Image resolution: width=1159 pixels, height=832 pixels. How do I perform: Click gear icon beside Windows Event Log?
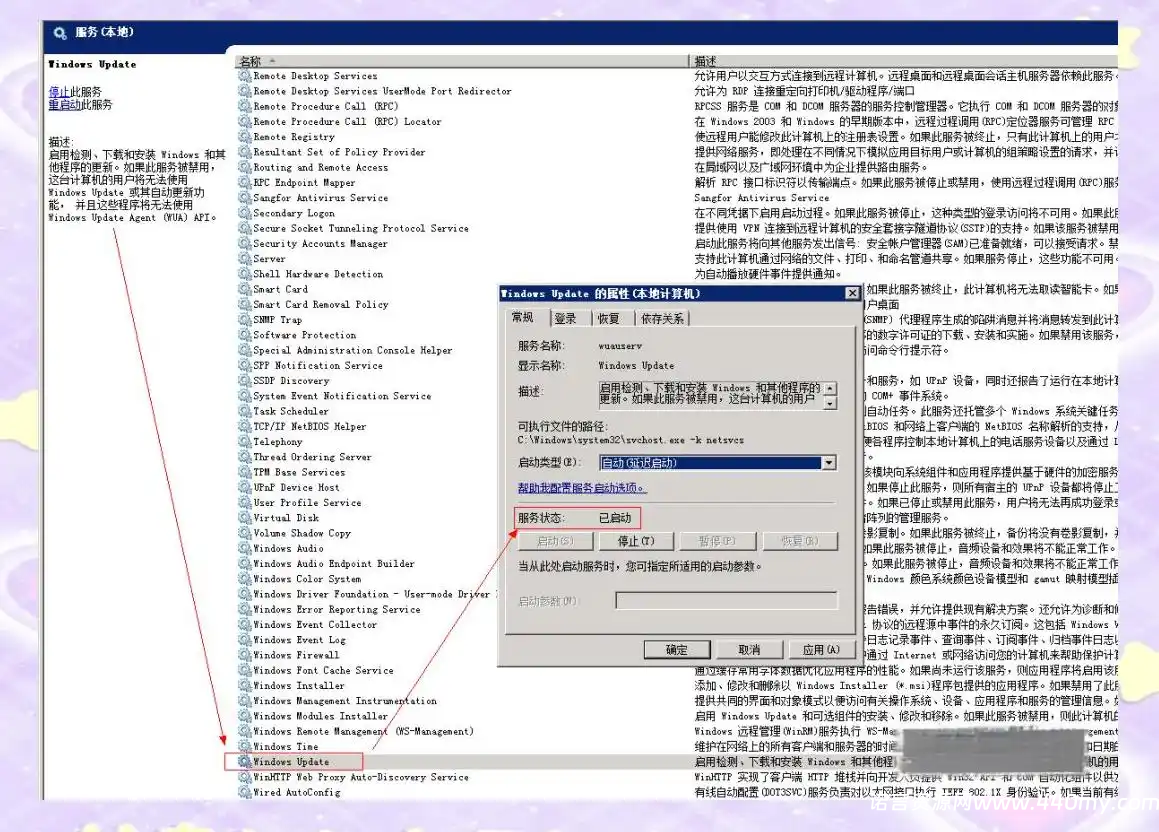[244, 640]
